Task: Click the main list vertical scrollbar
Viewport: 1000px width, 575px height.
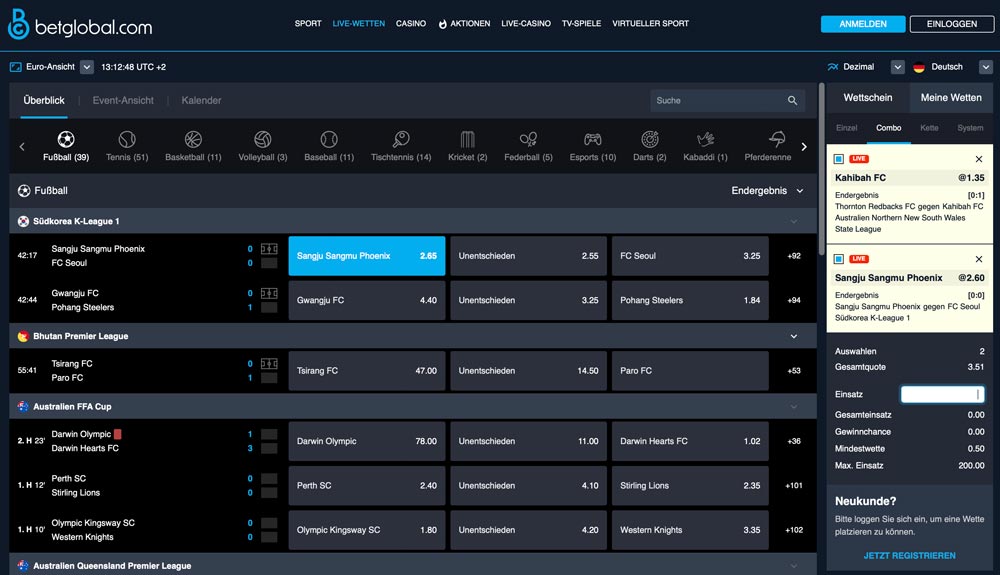Action: tap(821, 169)
